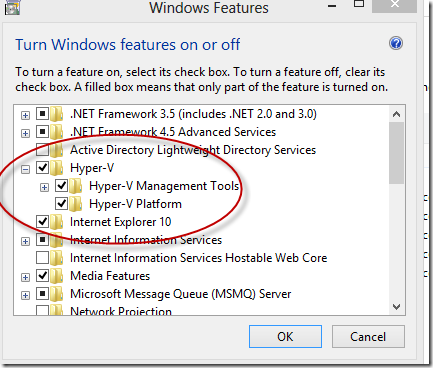Select the .NET Framework 4.5 folder icon
This screenshot has height=368, width=433.
click(57, 132)
